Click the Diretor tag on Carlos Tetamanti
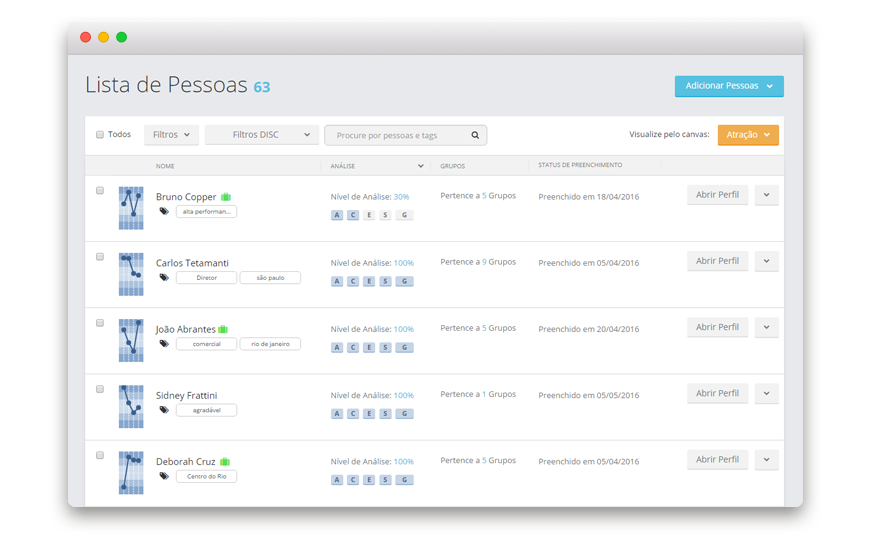This screenshot has height=540, width=870. coord(206,277)
